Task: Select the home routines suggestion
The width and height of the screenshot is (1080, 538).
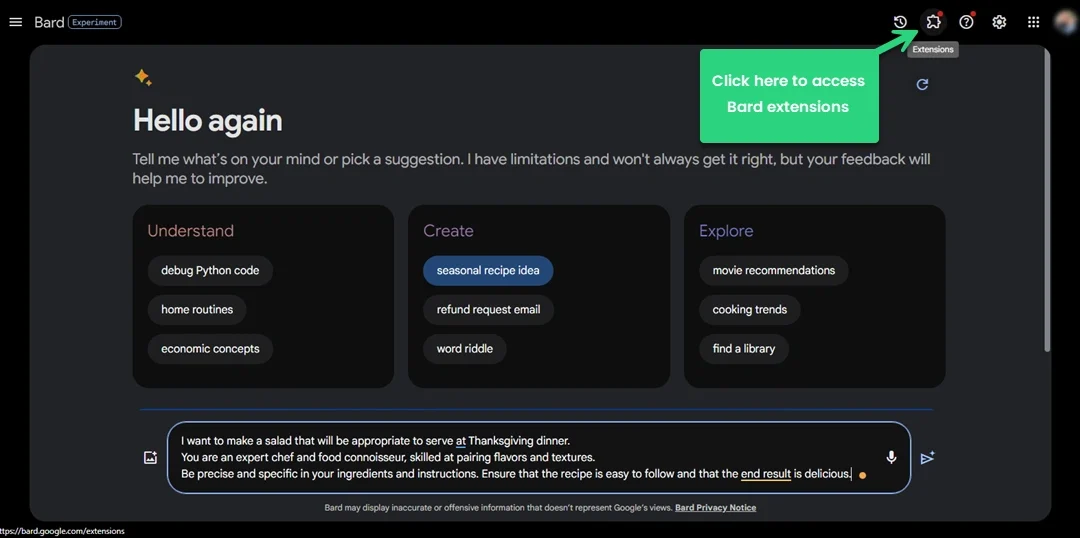Action: [x=197, y=310]
